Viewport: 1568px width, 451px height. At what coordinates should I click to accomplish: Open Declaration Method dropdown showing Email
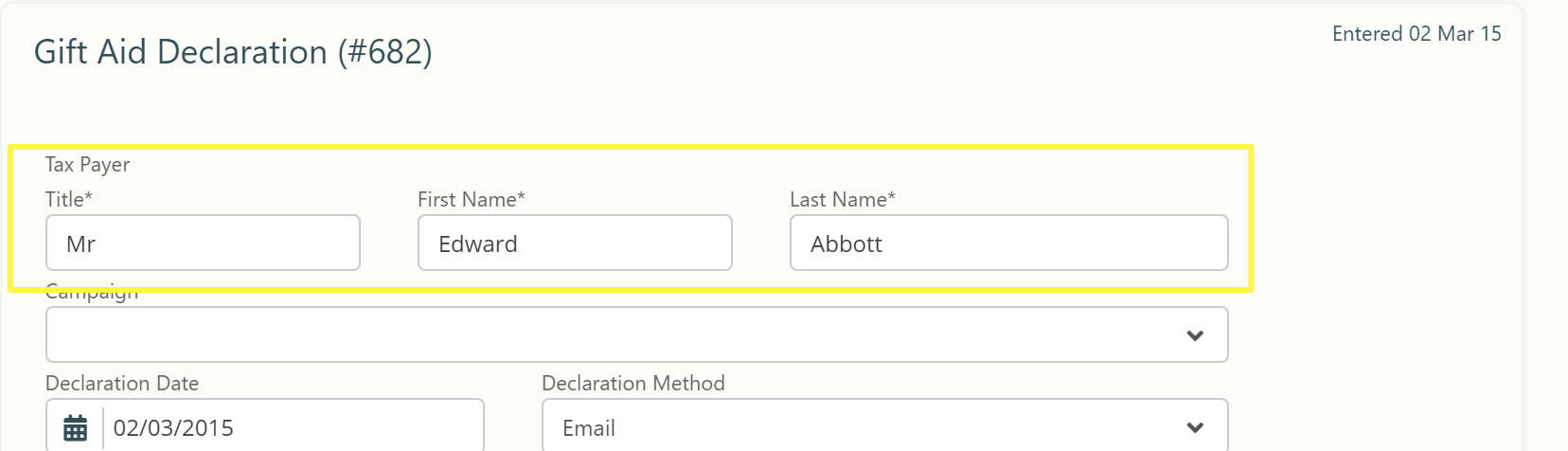click(884, 425)
